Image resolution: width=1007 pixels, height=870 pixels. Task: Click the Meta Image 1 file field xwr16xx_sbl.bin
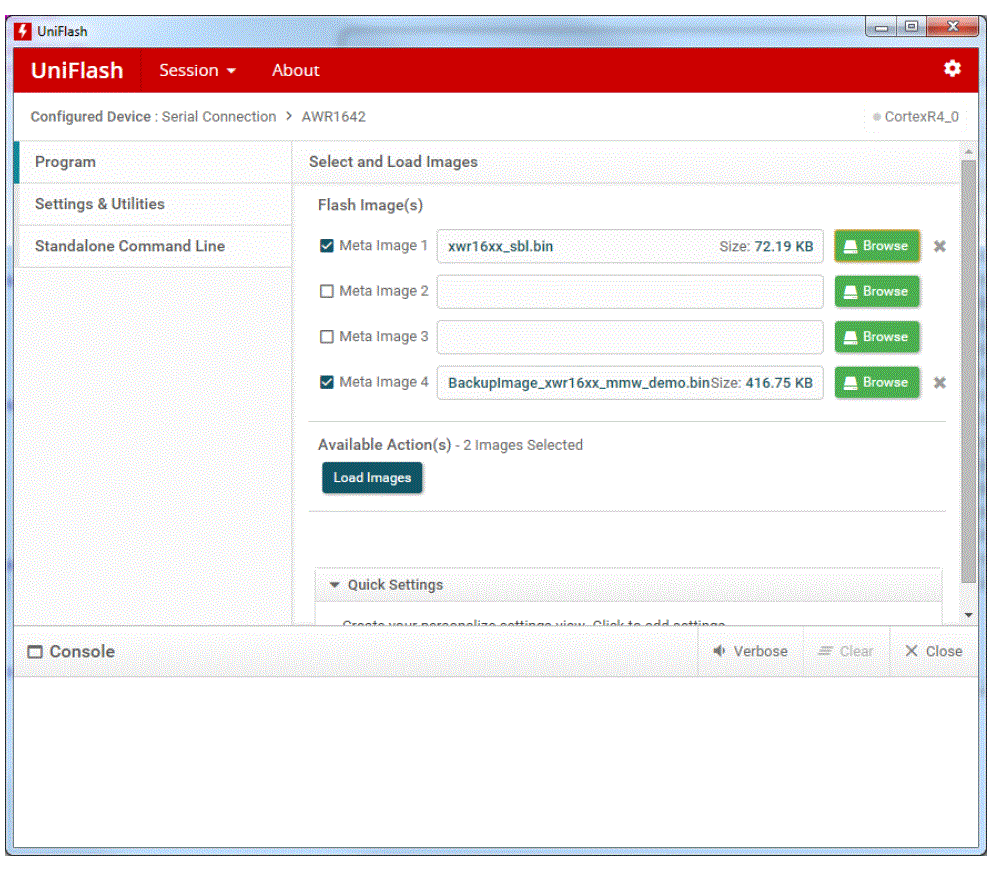point(630,247)
